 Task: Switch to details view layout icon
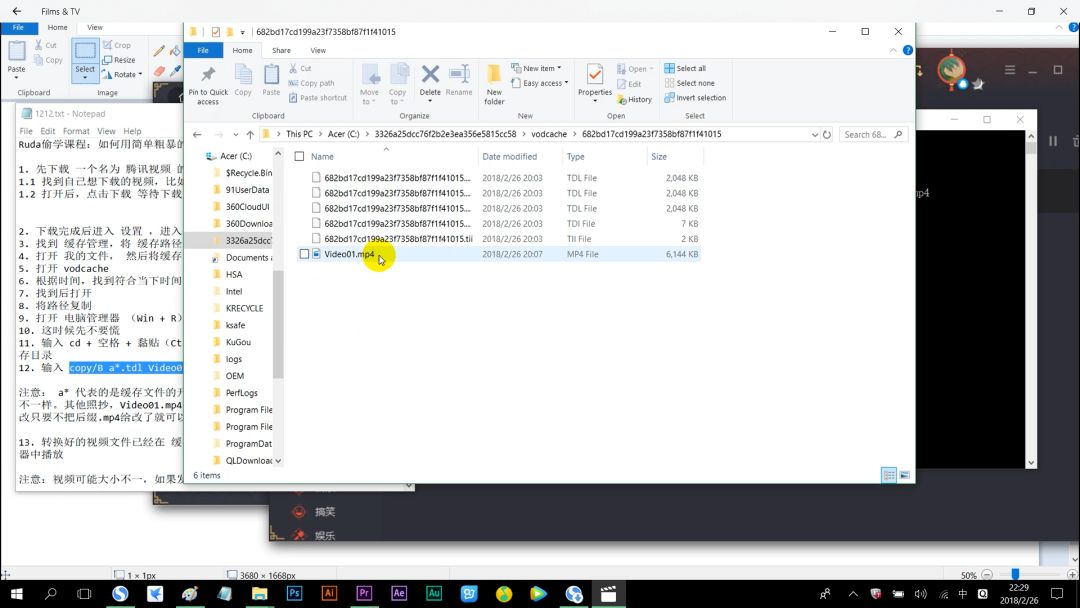point(889,475)
